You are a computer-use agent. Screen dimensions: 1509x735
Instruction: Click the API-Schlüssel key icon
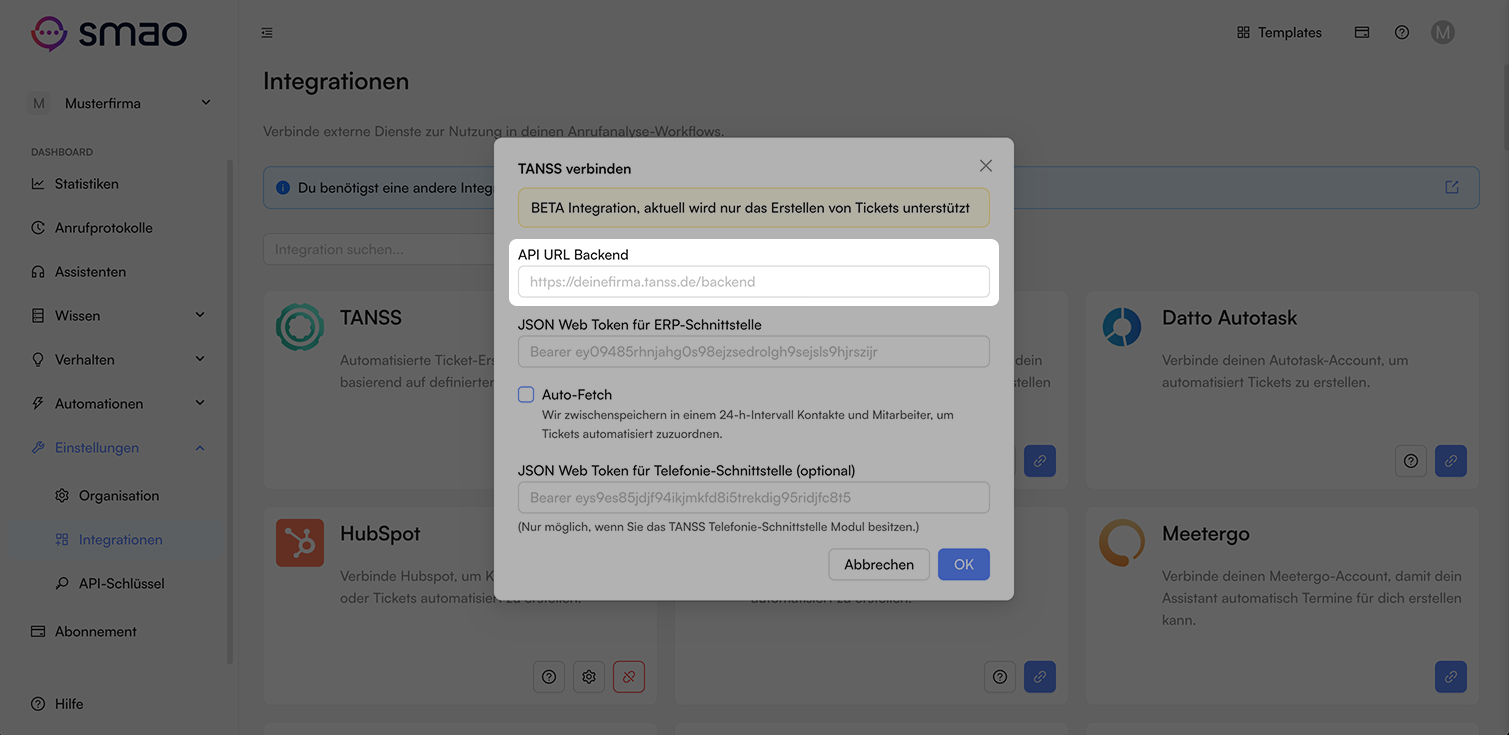click(62, 584)
